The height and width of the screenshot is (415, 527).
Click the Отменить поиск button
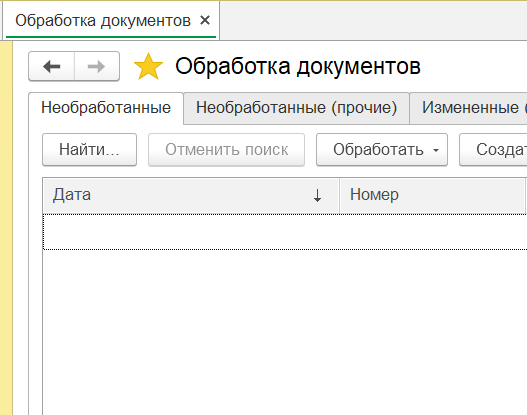coord(227,150)
